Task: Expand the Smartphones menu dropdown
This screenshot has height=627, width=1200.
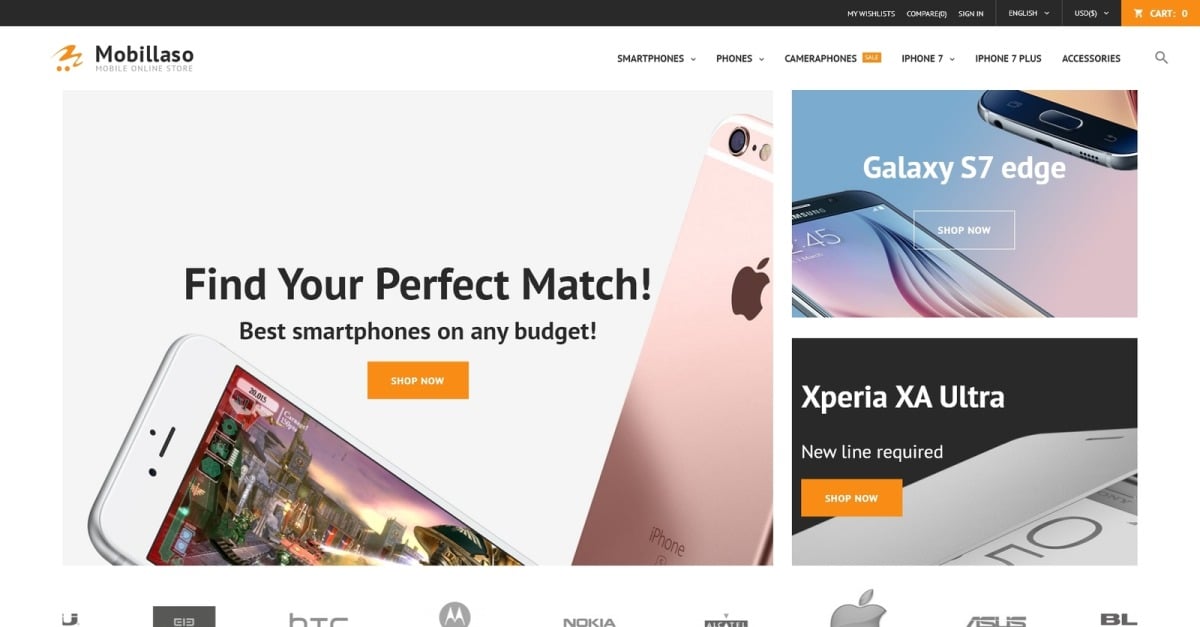Action: point(656,59)
